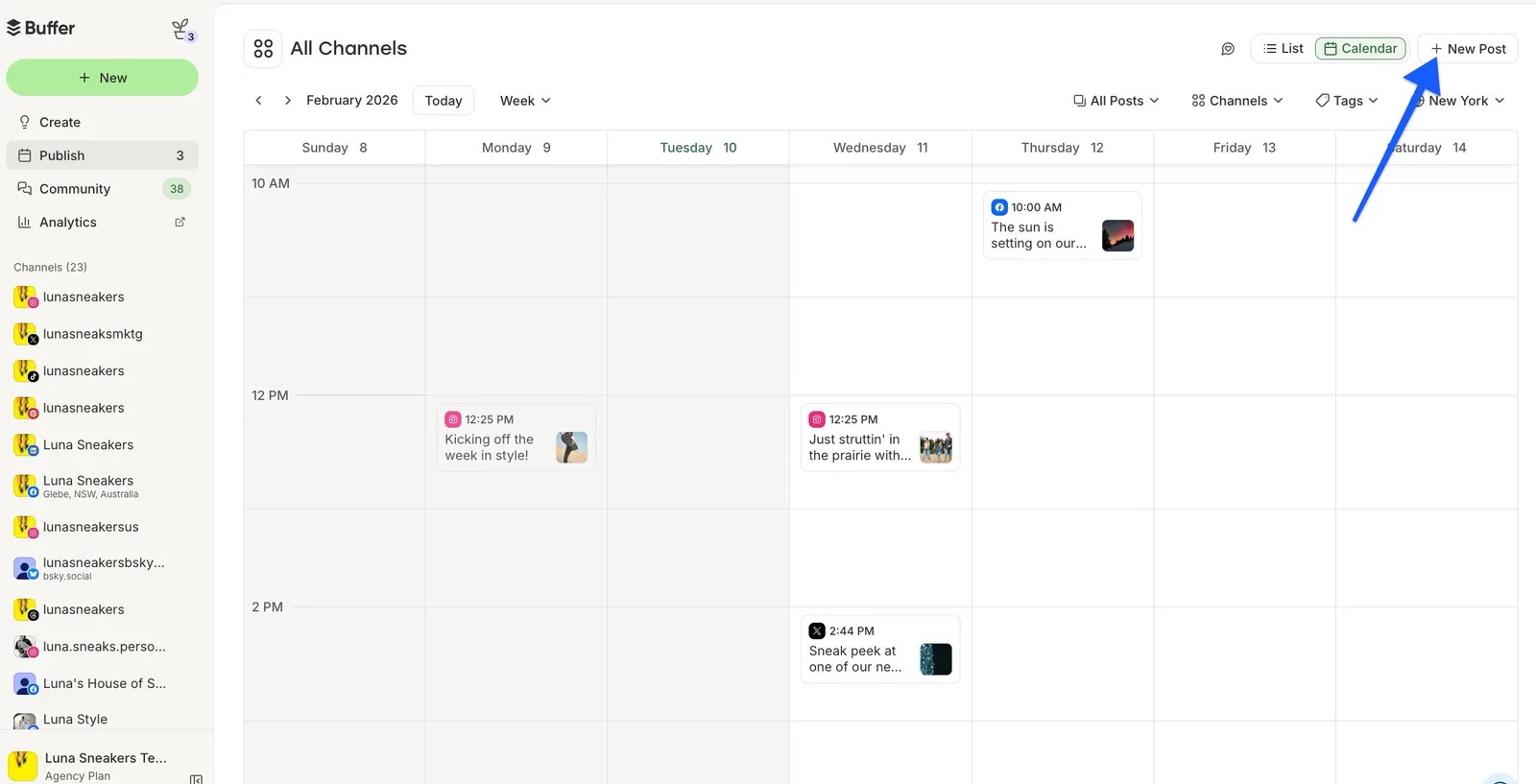Click the lunasneakersbsky channel avatar

pyautogui.click(x=25, y=568)
